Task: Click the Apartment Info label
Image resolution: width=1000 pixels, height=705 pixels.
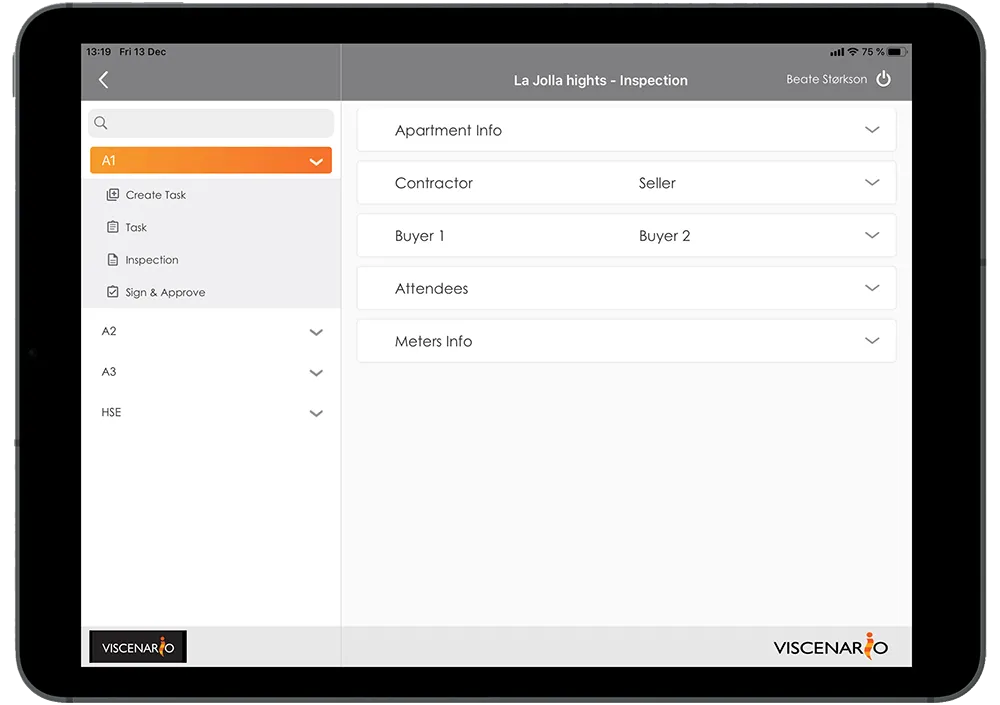Action: [x=448, y=130]
